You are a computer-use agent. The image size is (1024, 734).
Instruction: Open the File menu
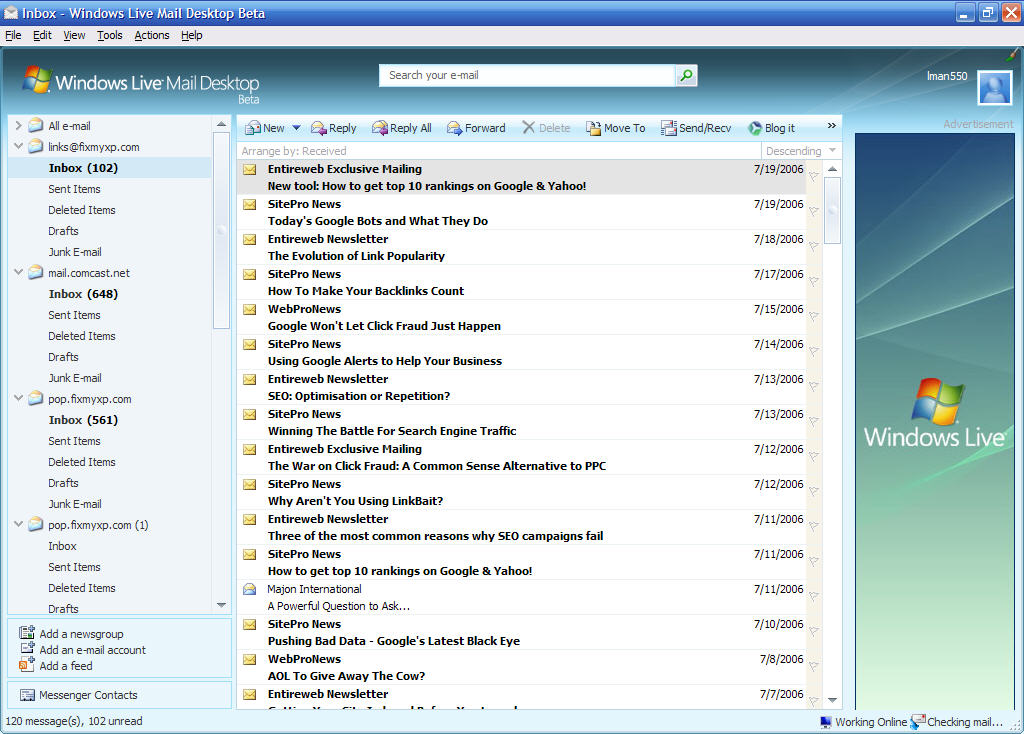[x=13, y=35]
